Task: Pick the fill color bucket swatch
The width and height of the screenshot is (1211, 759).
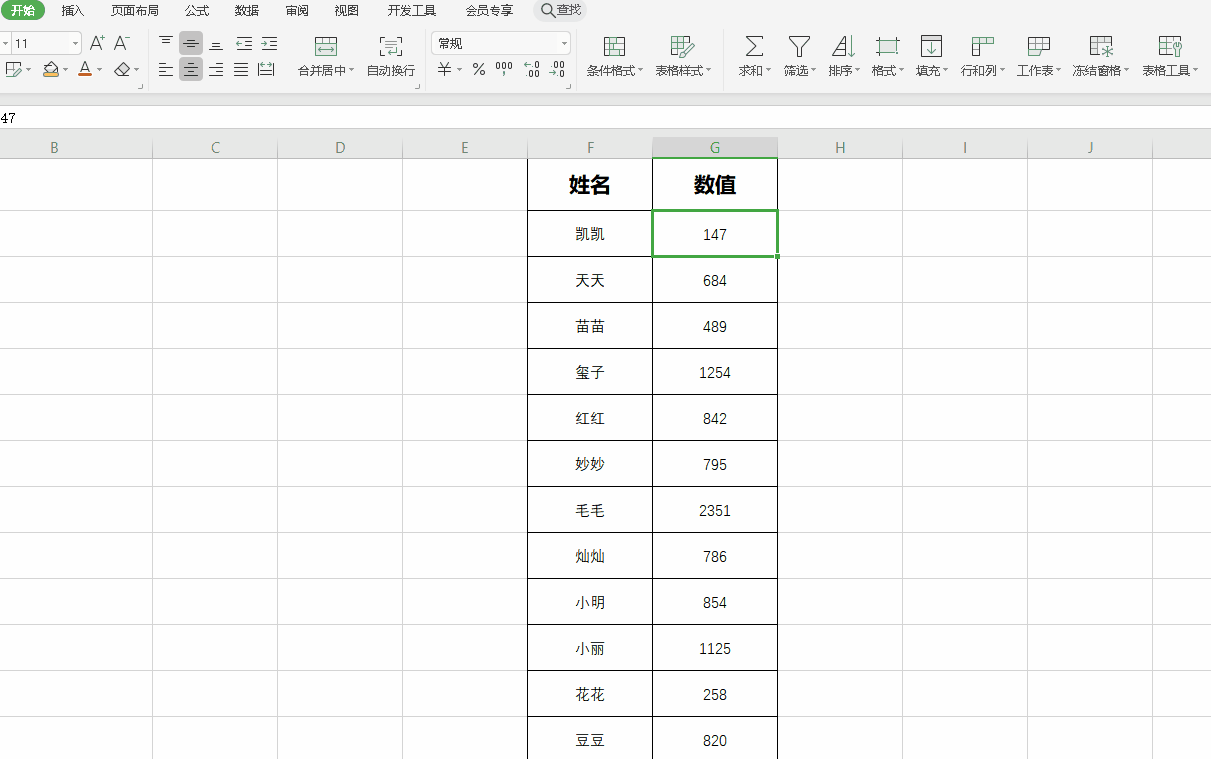Action: 50,69
